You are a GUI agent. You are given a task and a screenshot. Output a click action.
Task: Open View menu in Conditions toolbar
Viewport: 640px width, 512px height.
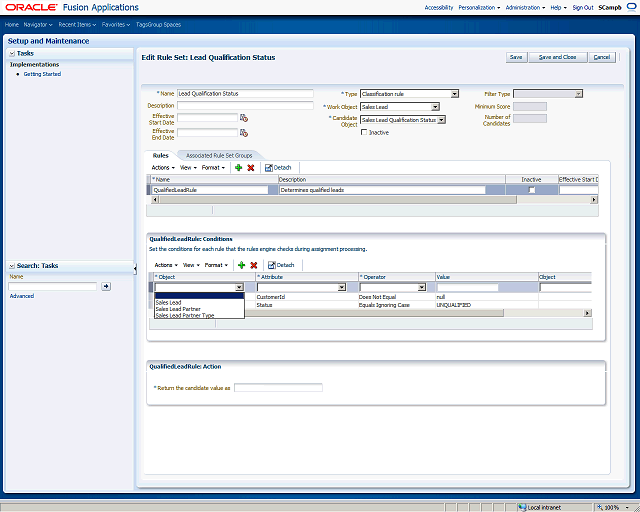191,265
